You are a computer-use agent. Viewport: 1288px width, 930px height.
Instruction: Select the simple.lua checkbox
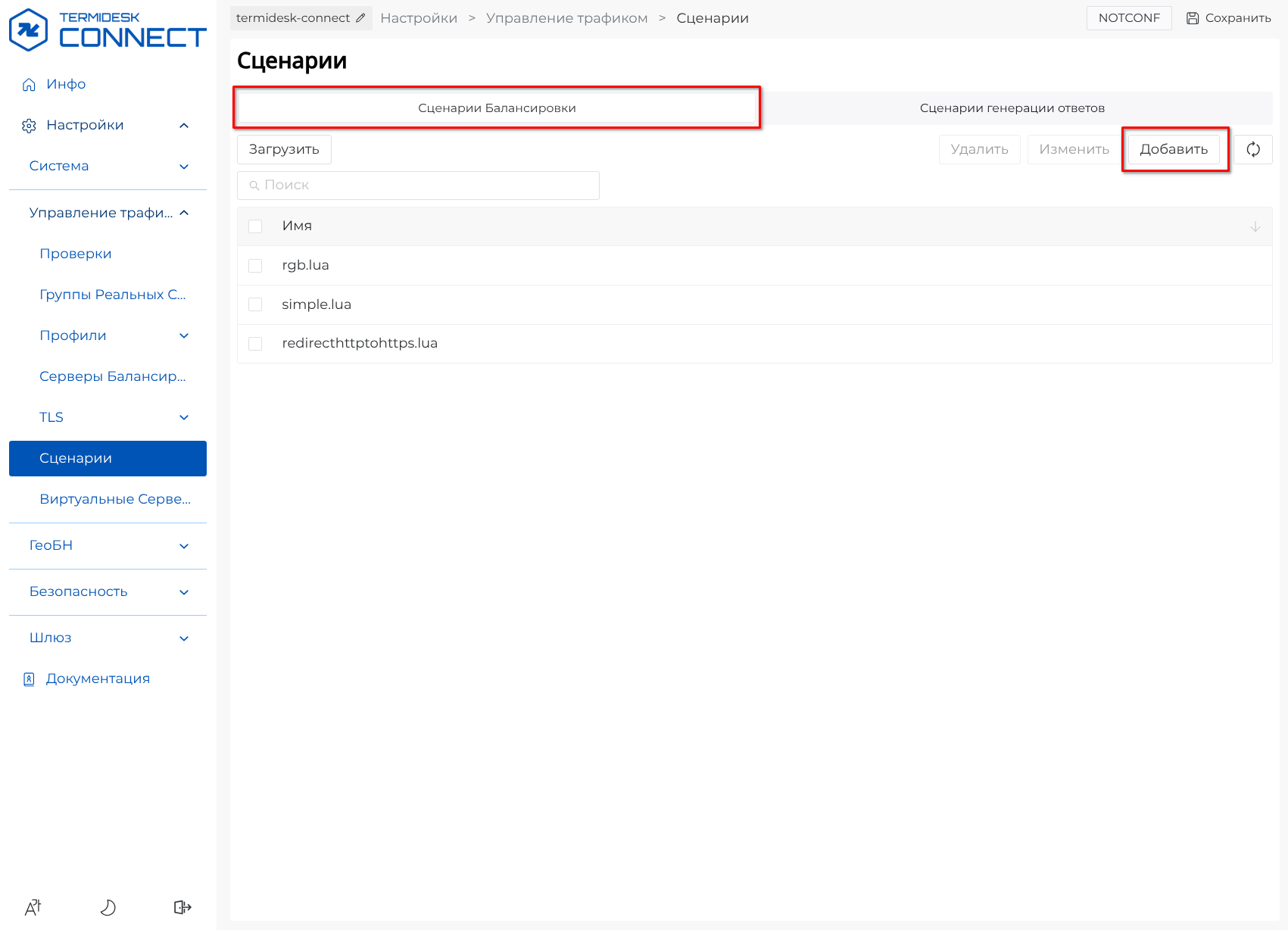click(255, 304)
